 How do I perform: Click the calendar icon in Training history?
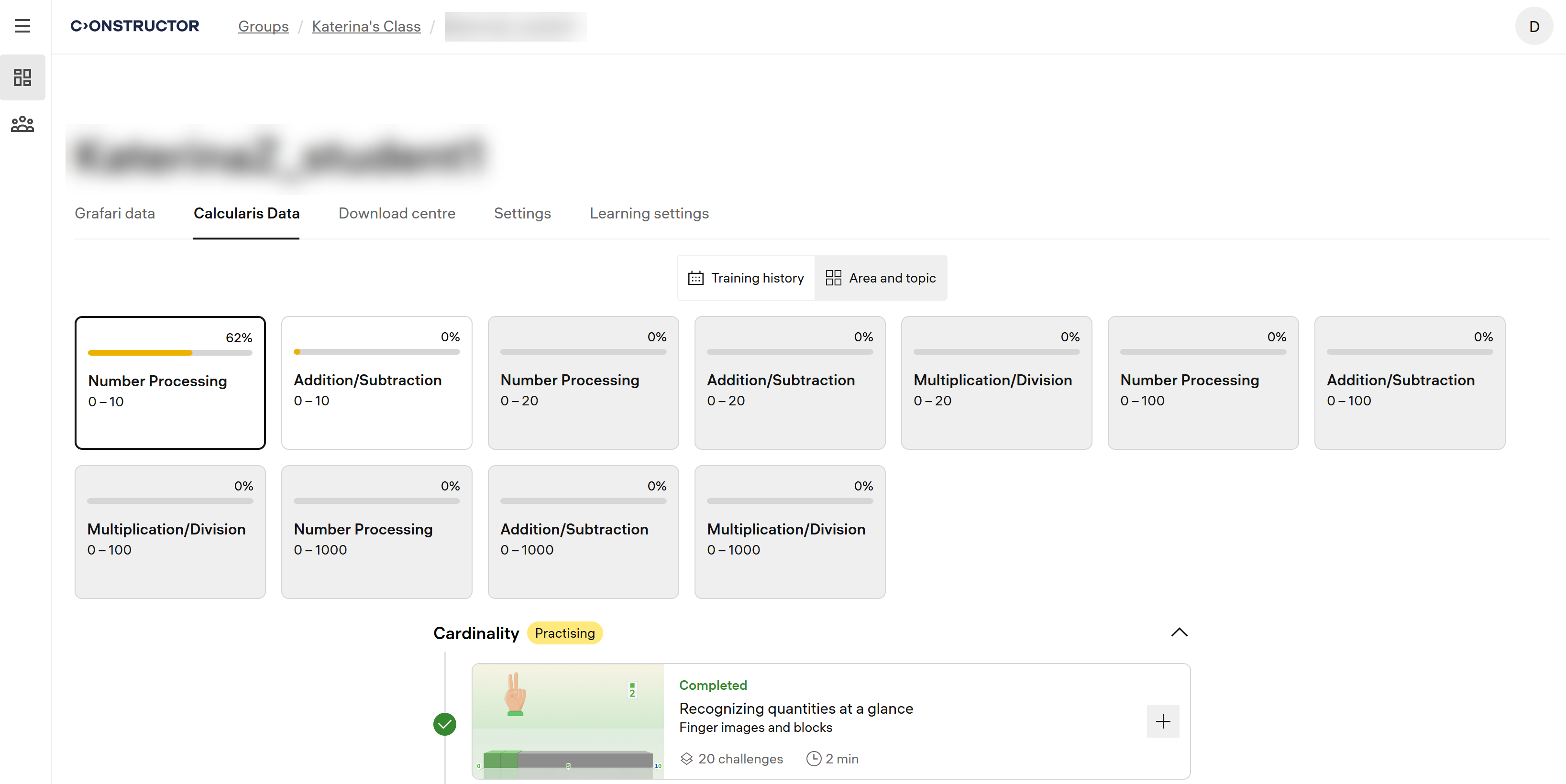click(x=695, y=278)
